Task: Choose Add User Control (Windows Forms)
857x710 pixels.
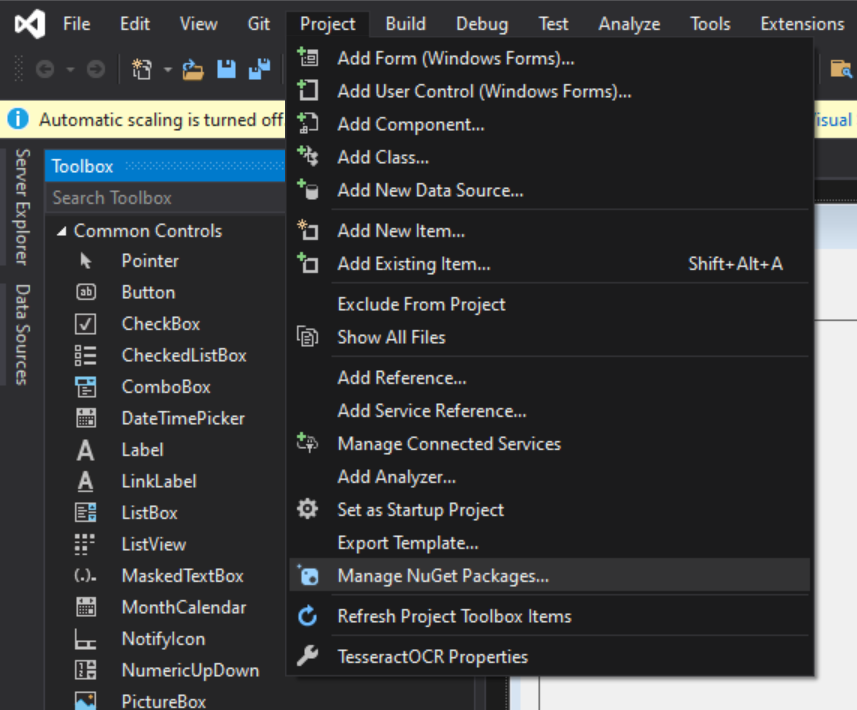Action: 549,91
